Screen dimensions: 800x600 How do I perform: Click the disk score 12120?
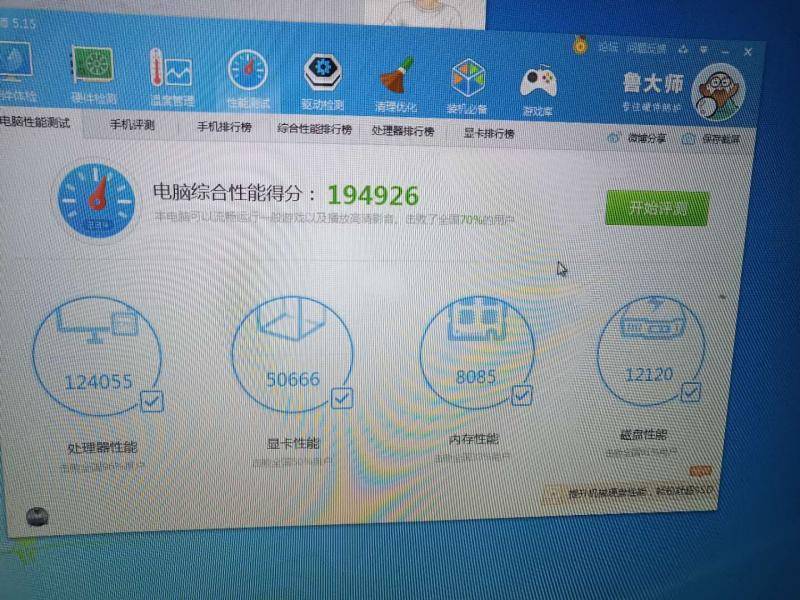click(649, 375)
